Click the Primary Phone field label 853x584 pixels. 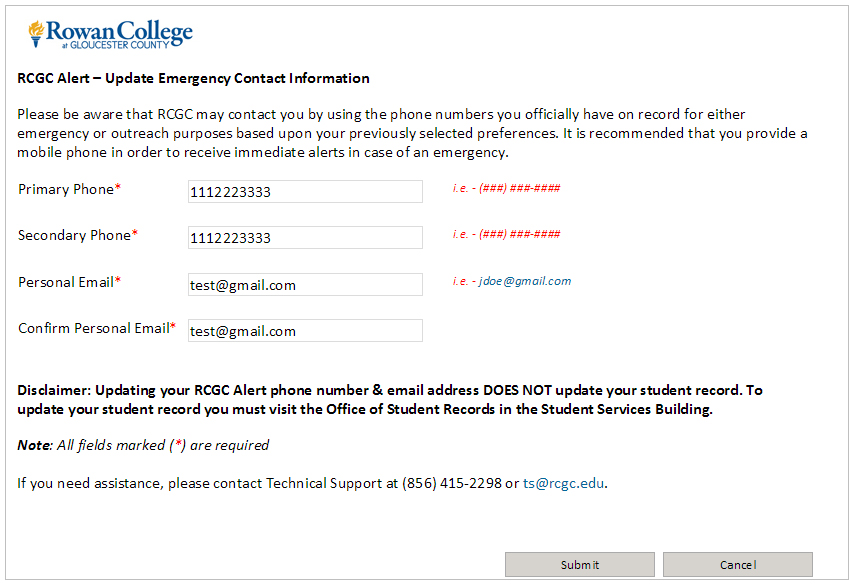pyautogui.click(x=68, y=190)
